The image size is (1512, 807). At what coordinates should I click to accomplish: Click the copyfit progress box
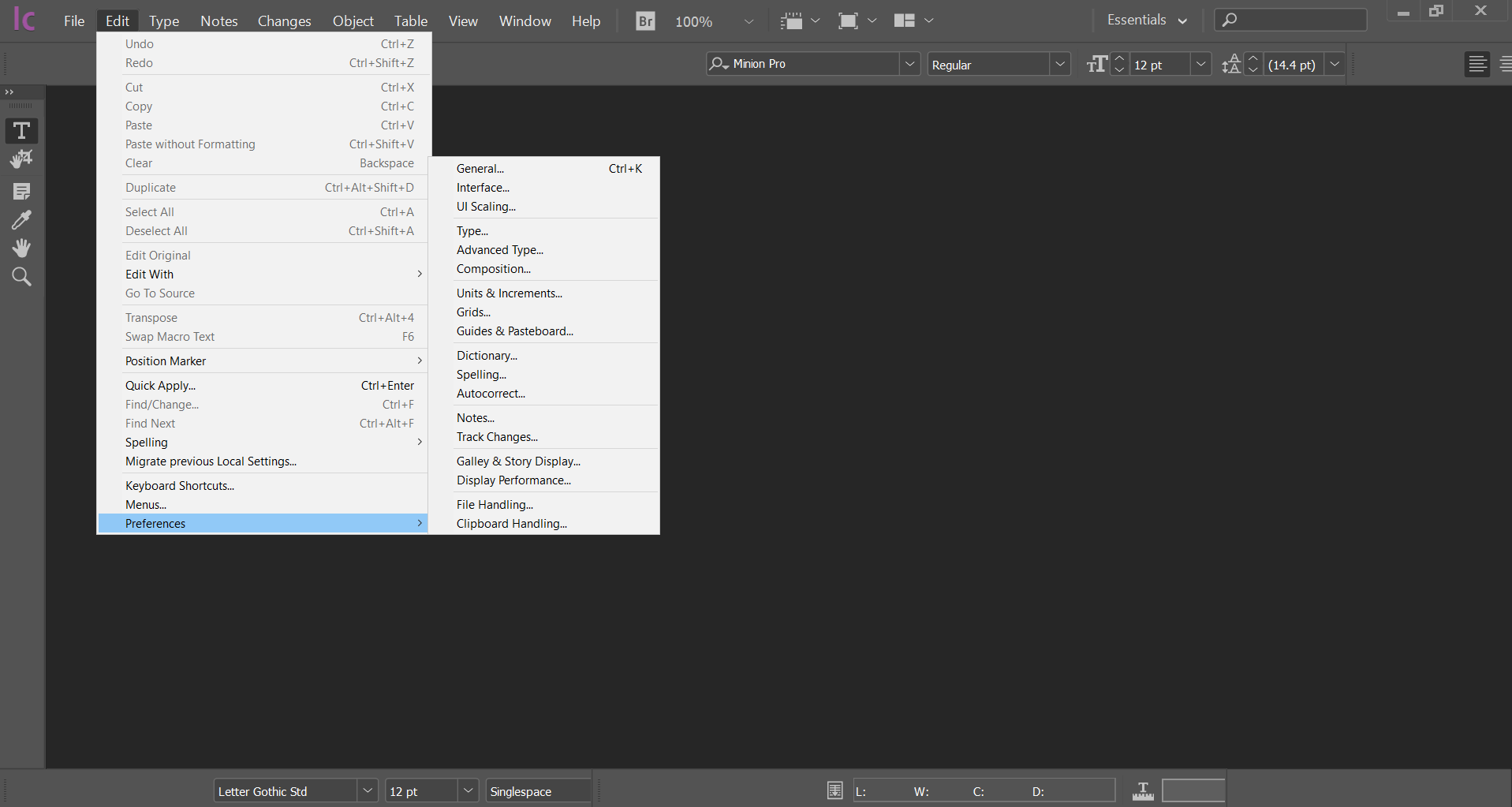coord(1193,790)
